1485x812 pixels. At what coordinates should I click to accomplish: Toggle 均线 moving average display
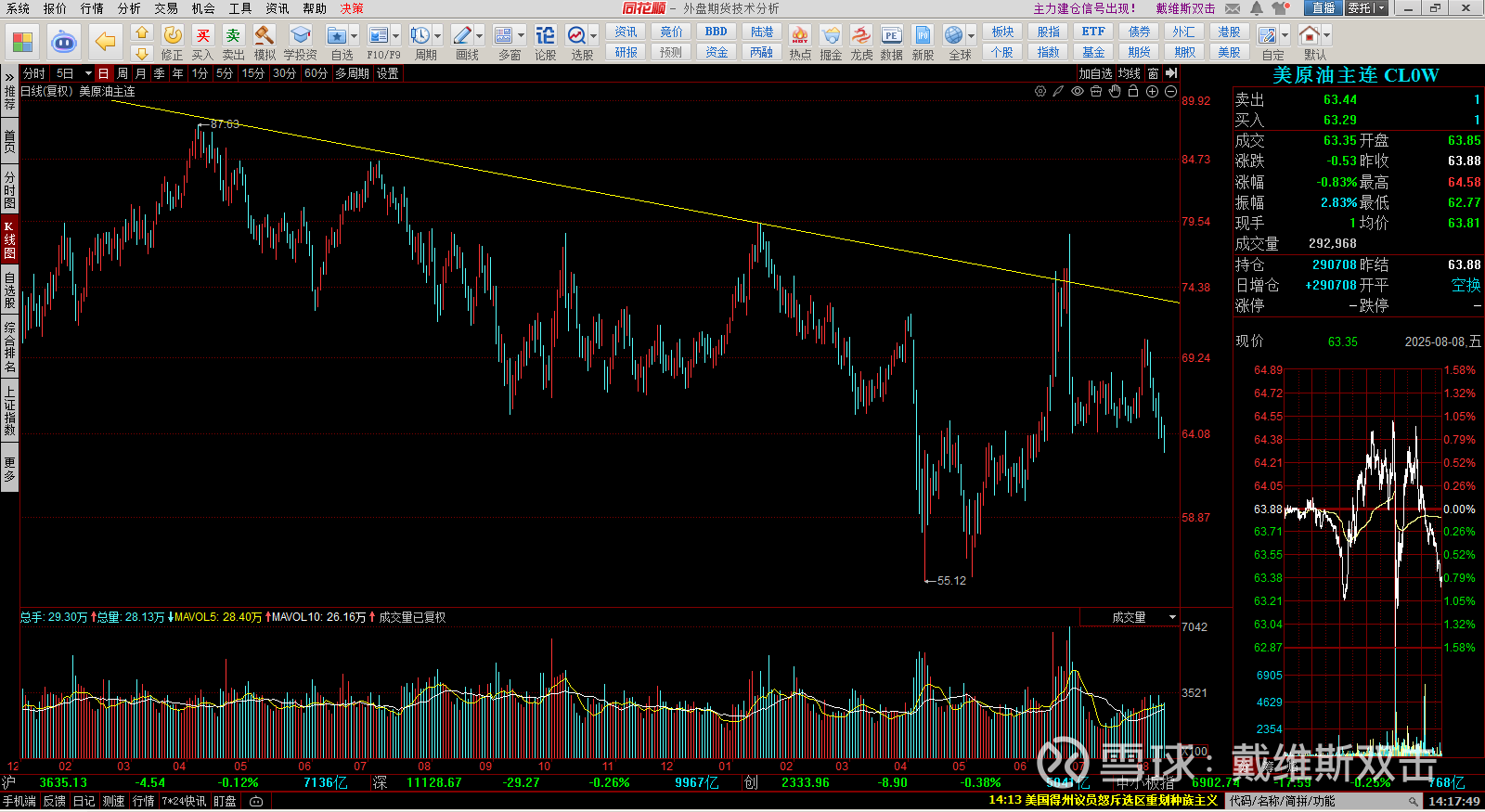click(1129, 73)
